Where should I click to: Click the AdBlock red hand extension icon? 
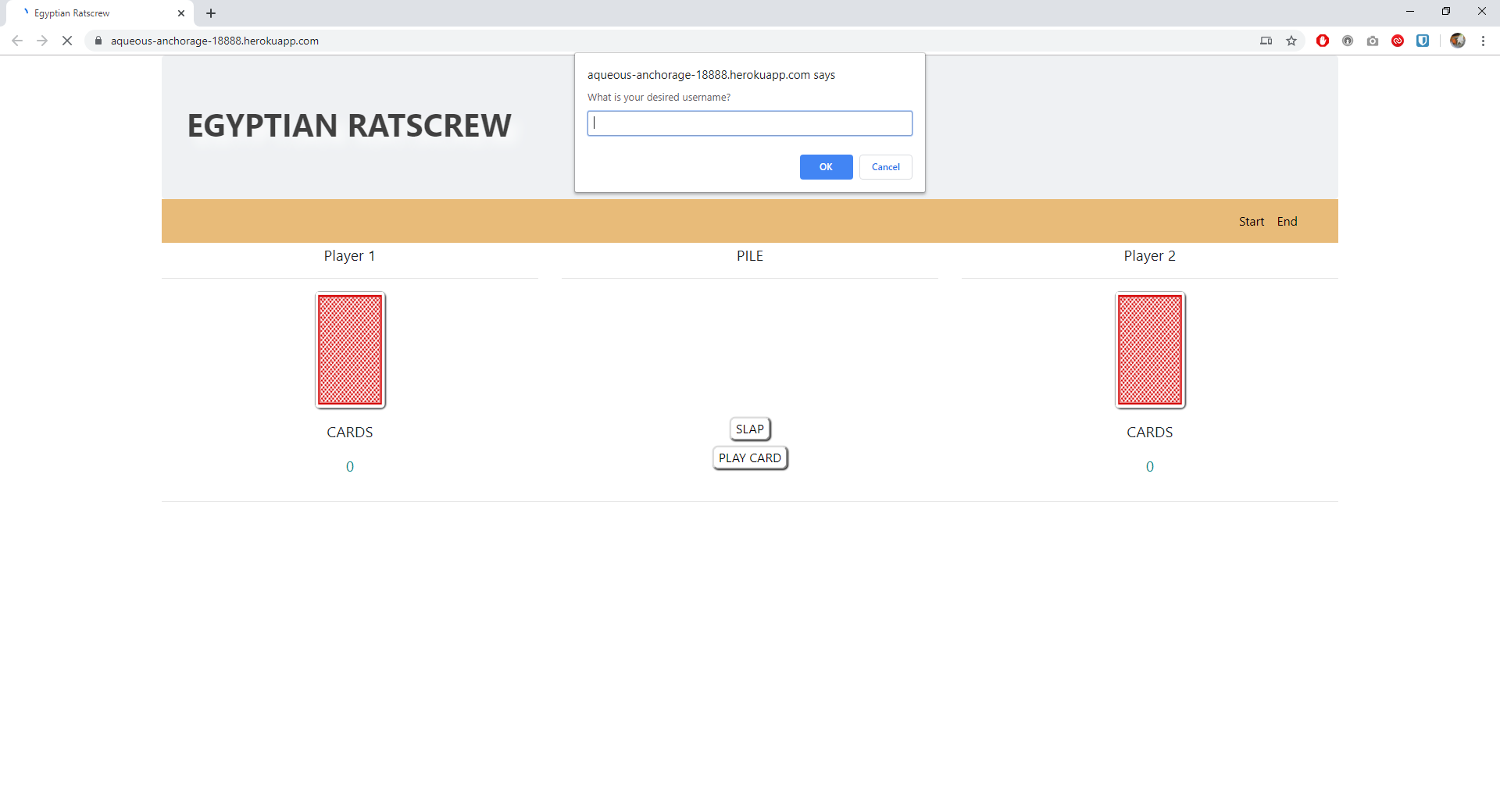[1322, 41]
